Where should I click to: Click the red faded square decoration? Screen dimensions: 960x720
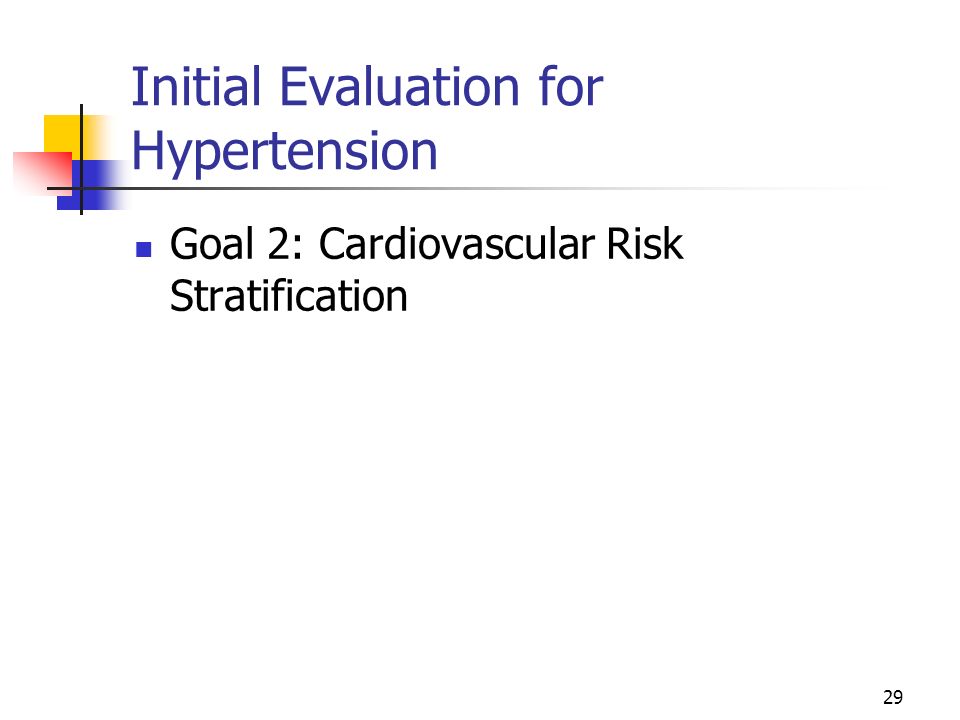(x=42, y=173)
